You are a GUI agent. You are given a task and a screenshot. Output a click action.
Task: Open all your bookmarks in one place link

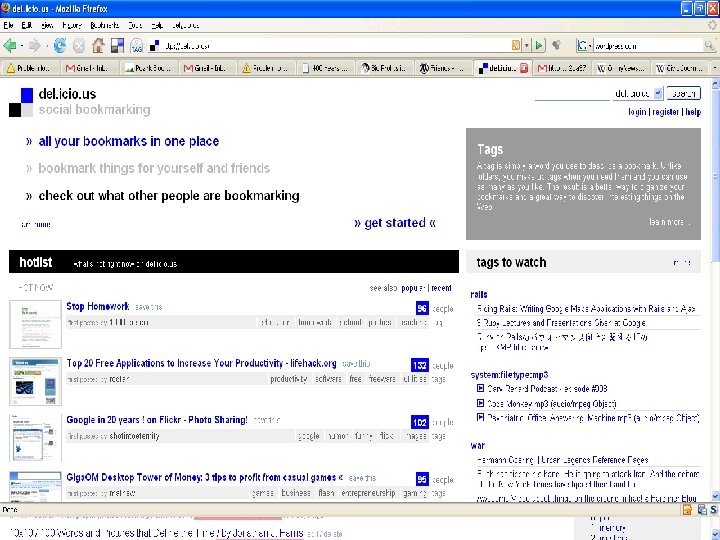click(x=129, y=141)
